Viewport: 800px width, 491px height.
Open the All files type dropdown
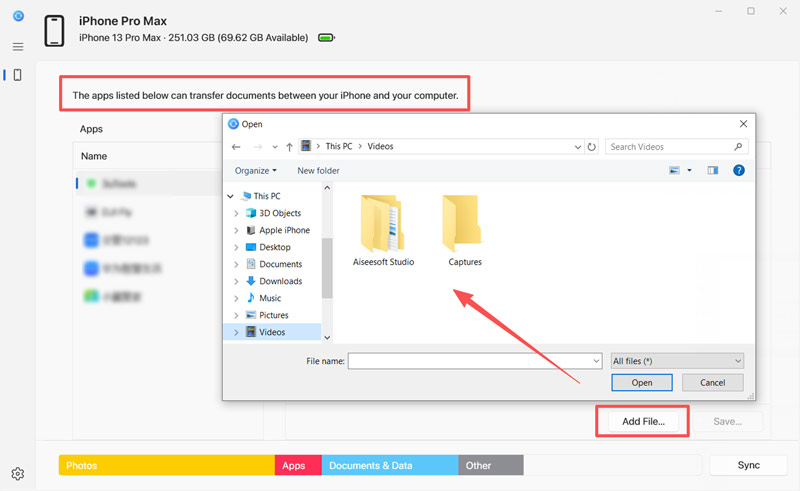point(677,361)
